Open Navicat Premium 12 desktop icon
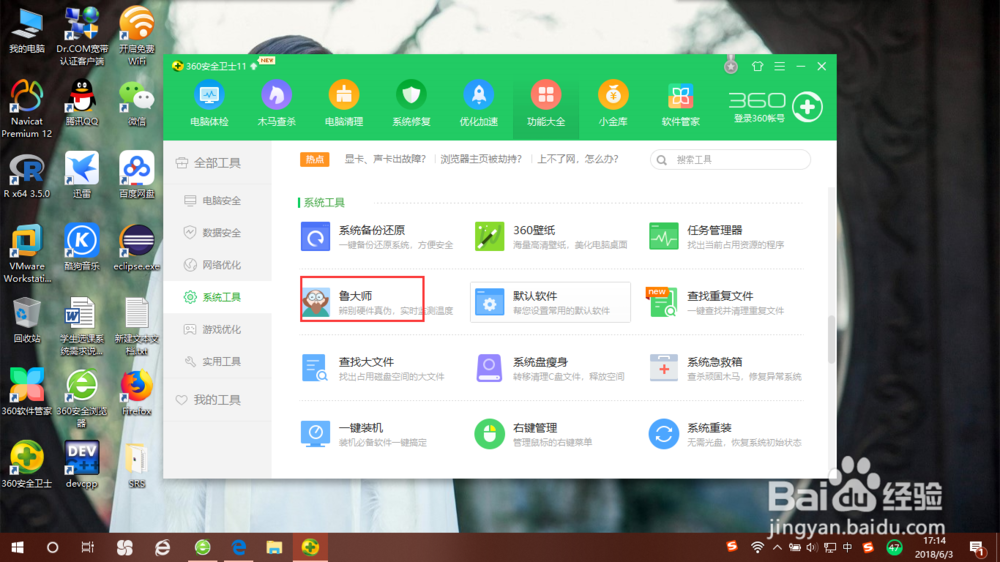This screenshot has height=562, width=1000. pyautogui.click(x=26, y=108)
